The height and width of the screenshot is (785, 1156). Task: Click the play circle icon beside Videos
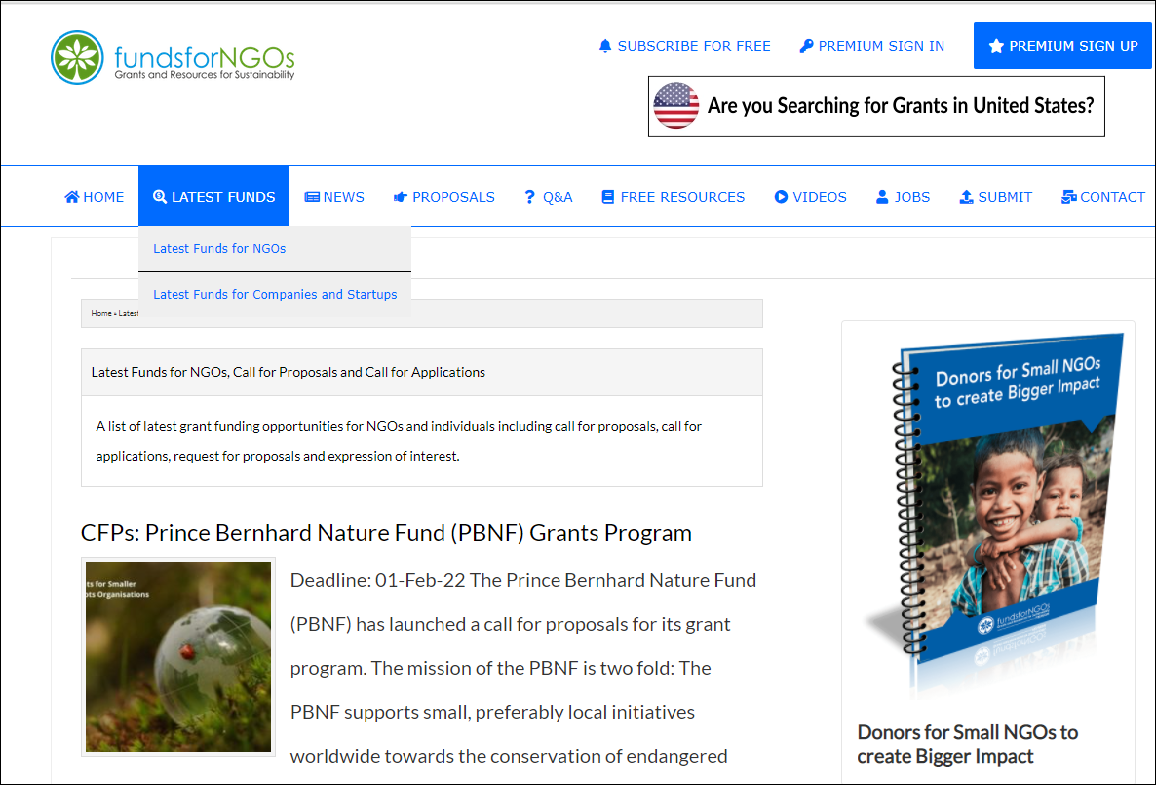781,197
